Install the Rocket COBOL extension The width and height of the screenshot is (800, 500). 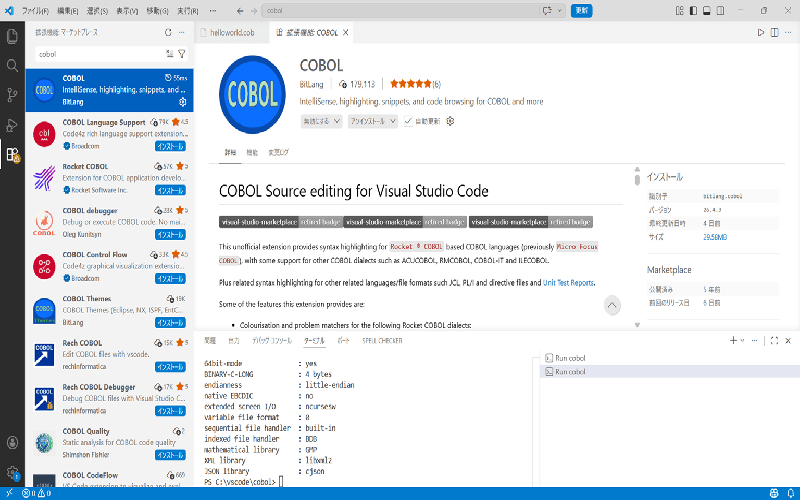click(170, 190)
